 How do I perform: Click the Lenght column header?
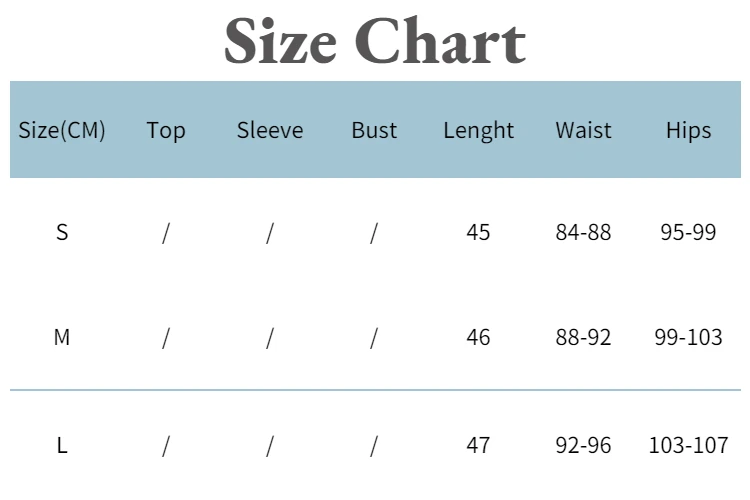[478, 130]
